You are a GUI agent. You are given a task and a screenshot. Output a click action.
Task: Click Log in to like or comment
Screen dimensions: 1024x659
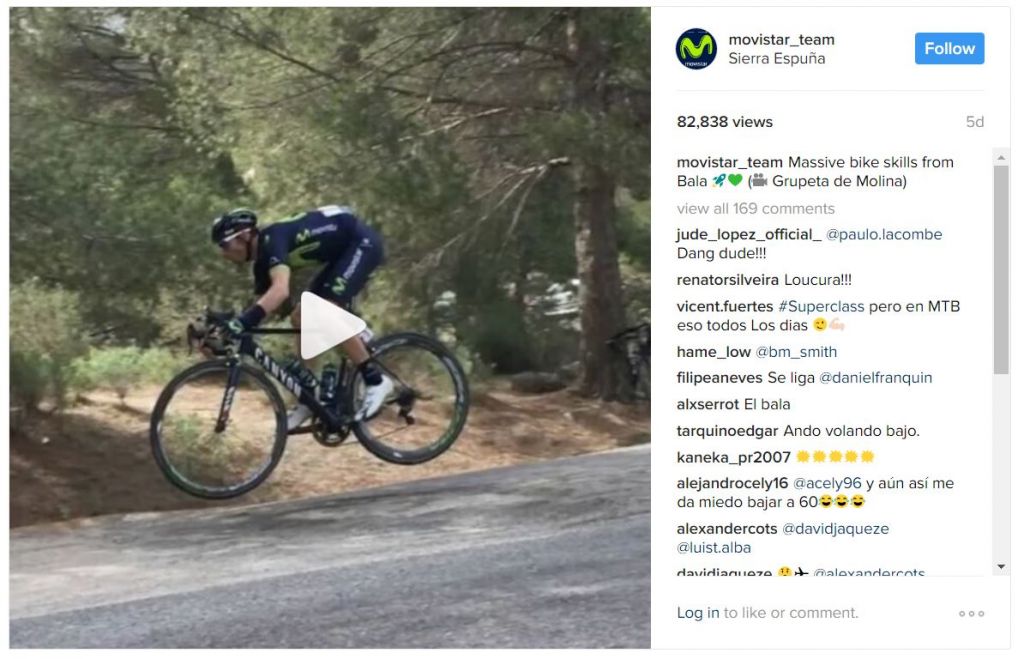697,613
